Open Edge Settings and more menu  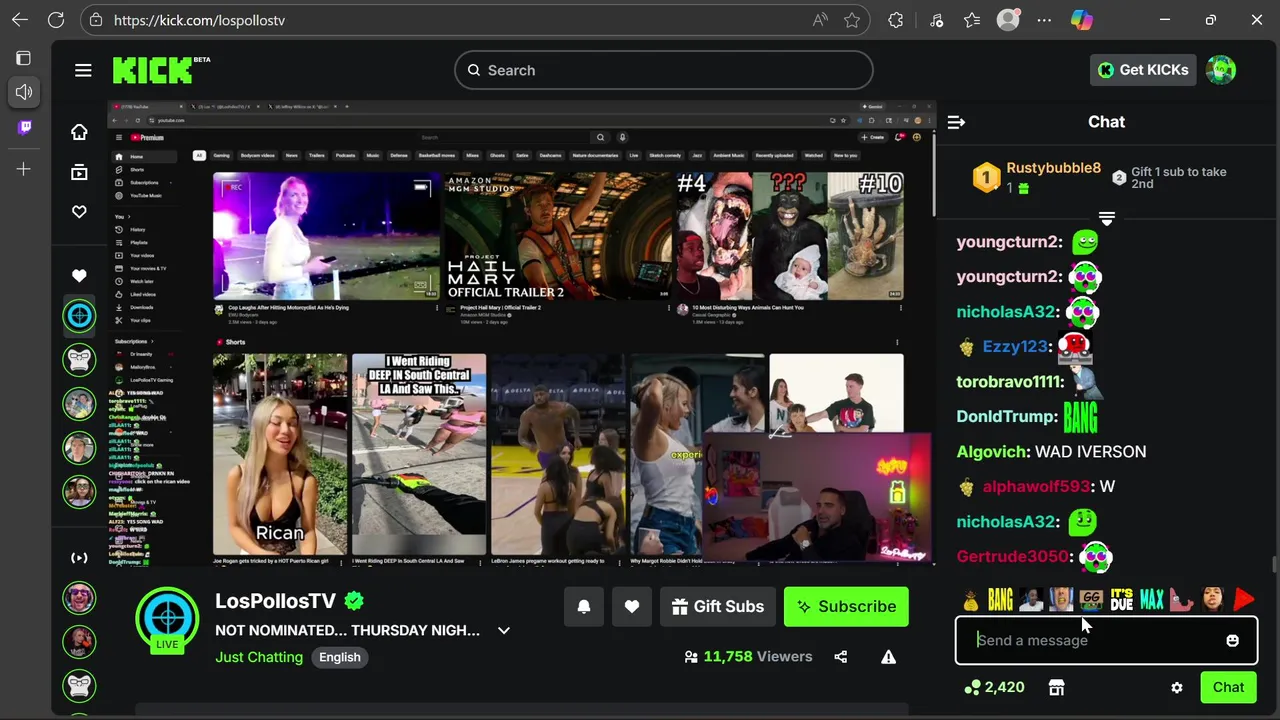(x=1044, y=20)
